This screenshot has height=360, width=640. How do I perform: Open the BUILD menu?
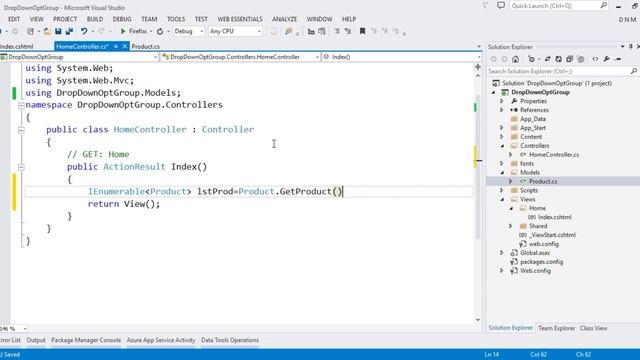point(95,19)
